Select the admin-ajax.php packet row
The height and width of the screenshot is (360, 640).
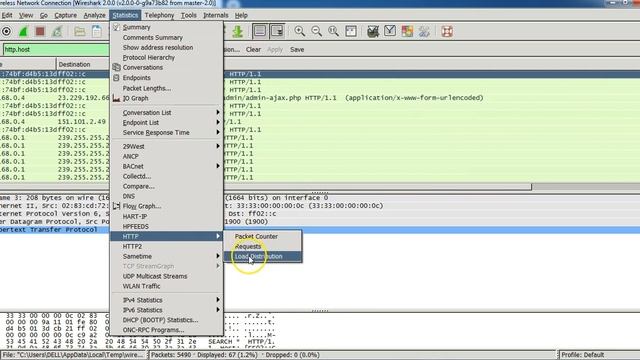tap(320, 98)
